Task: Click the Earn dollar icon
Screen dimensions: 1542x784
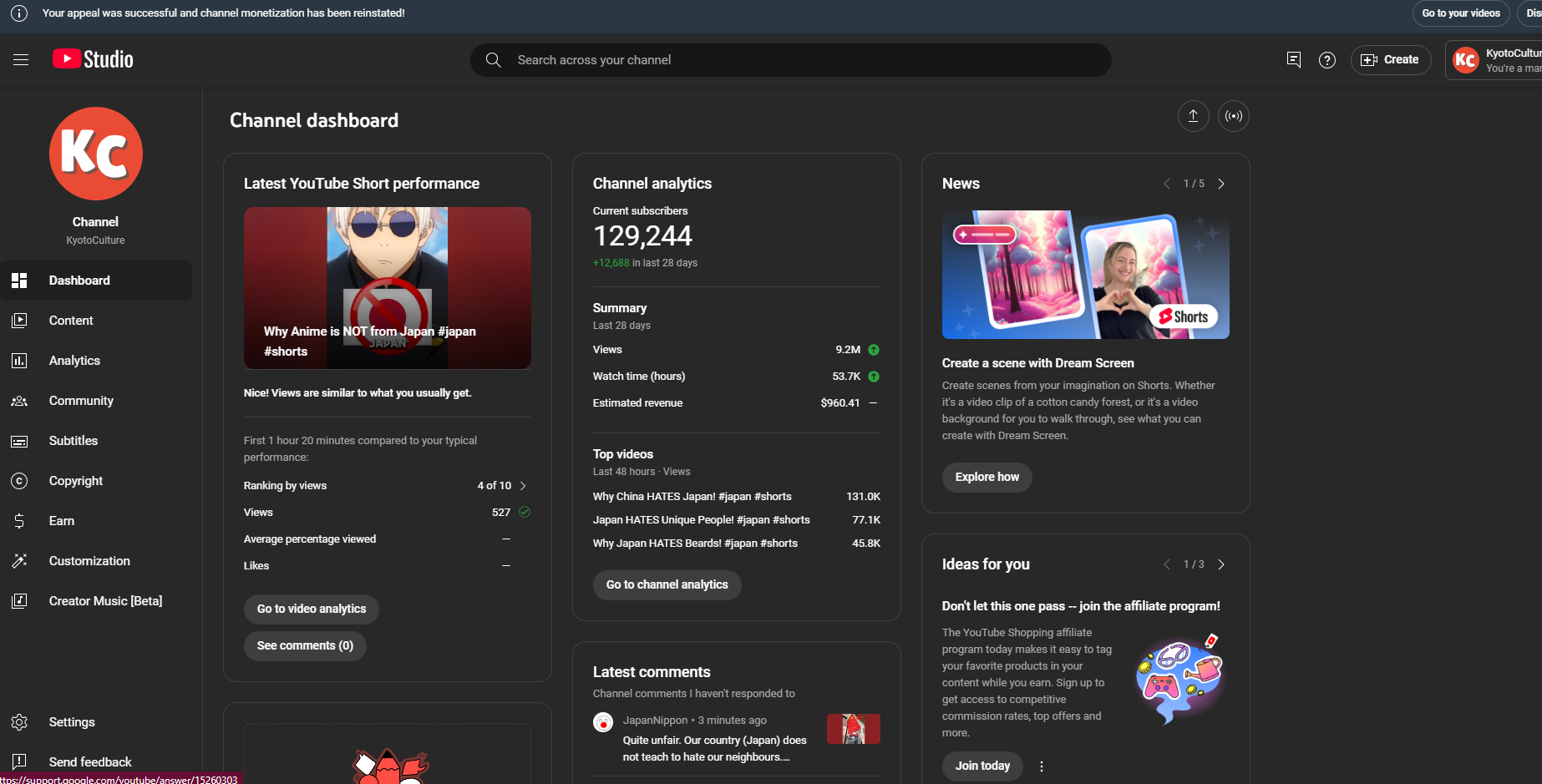Action: tap(20, 521)
